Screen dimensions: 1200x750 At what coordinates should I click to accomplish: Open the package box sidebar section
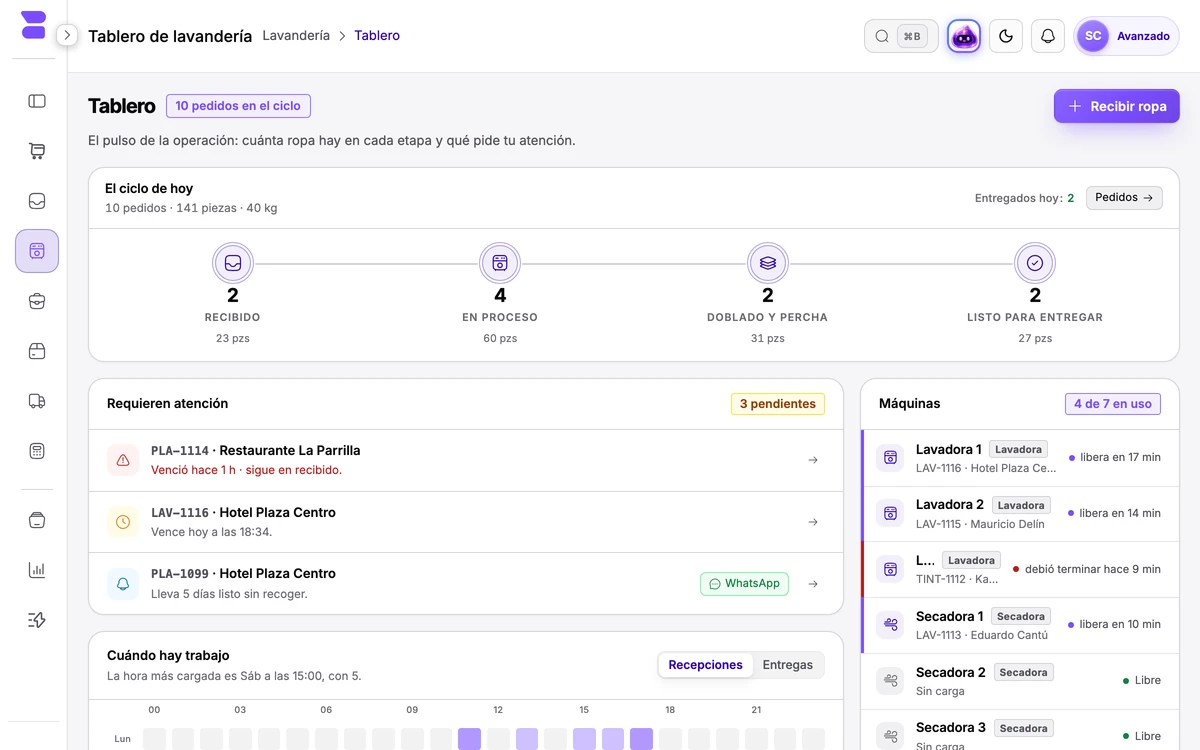(37, 351)
